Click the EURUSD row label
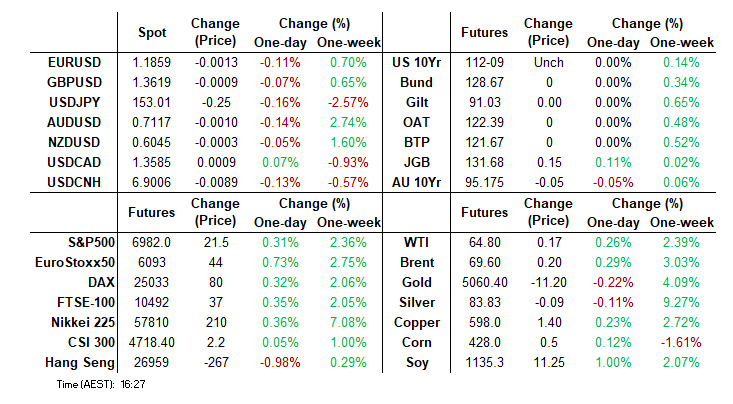This screenshot has width=733, height=404. coord(72,63)
